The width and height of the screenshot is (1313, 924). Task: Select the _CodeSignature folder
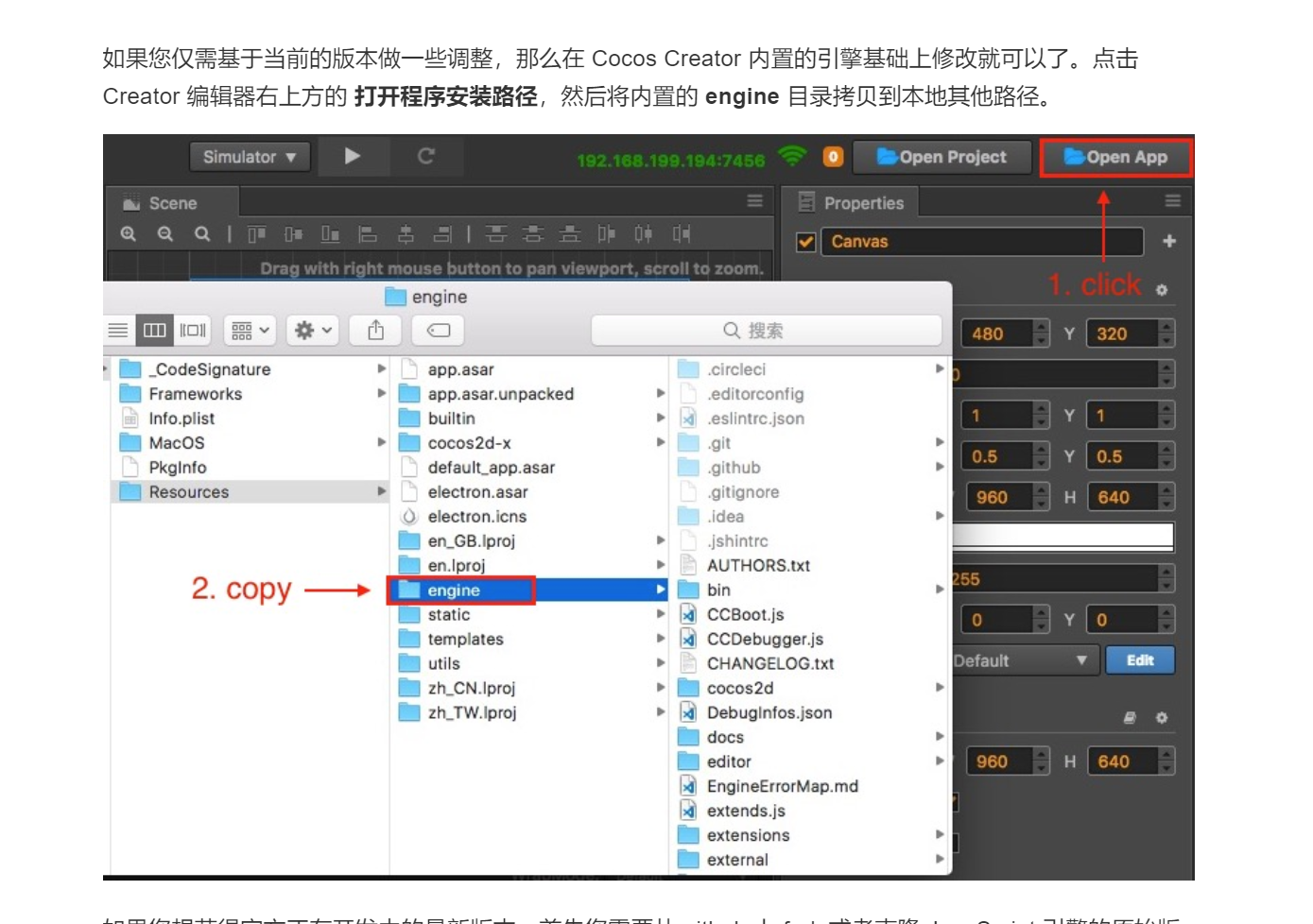(250, 369)
